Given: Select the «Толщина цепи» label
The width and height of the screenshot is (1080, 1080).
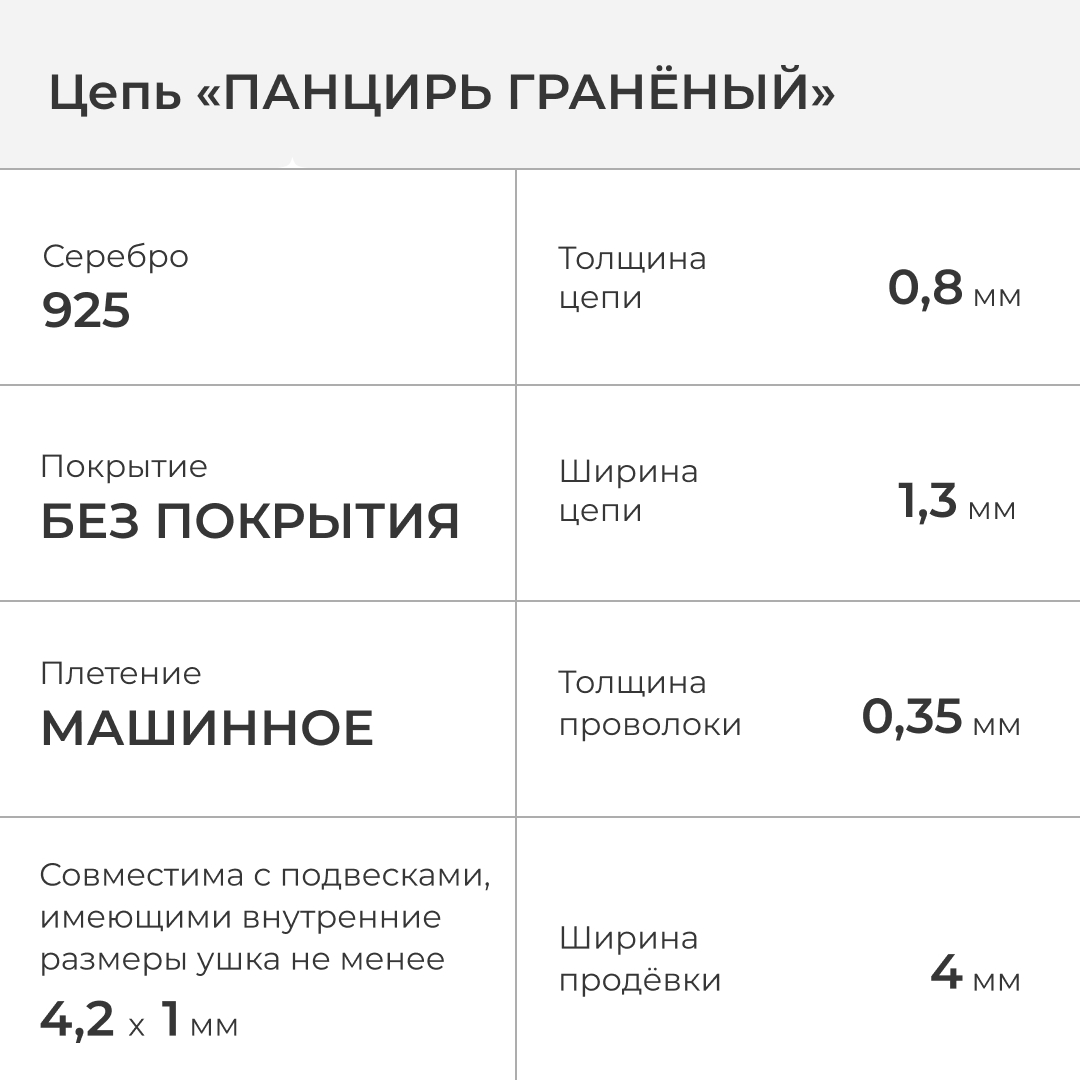Looking at the screenshot, I should (631, 278).
